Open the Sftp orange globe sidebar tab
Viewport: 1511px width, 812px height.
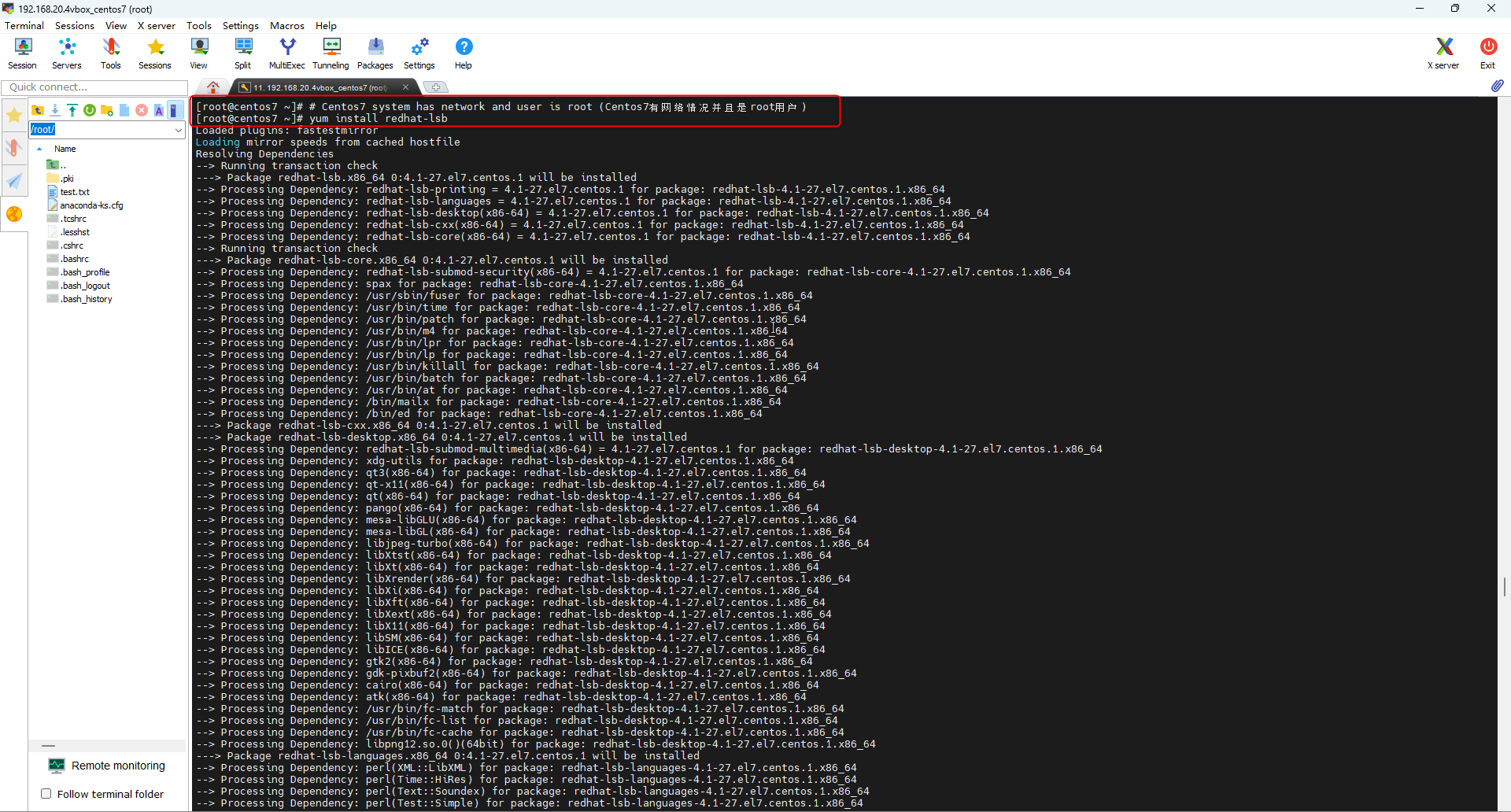coord(14,214)
